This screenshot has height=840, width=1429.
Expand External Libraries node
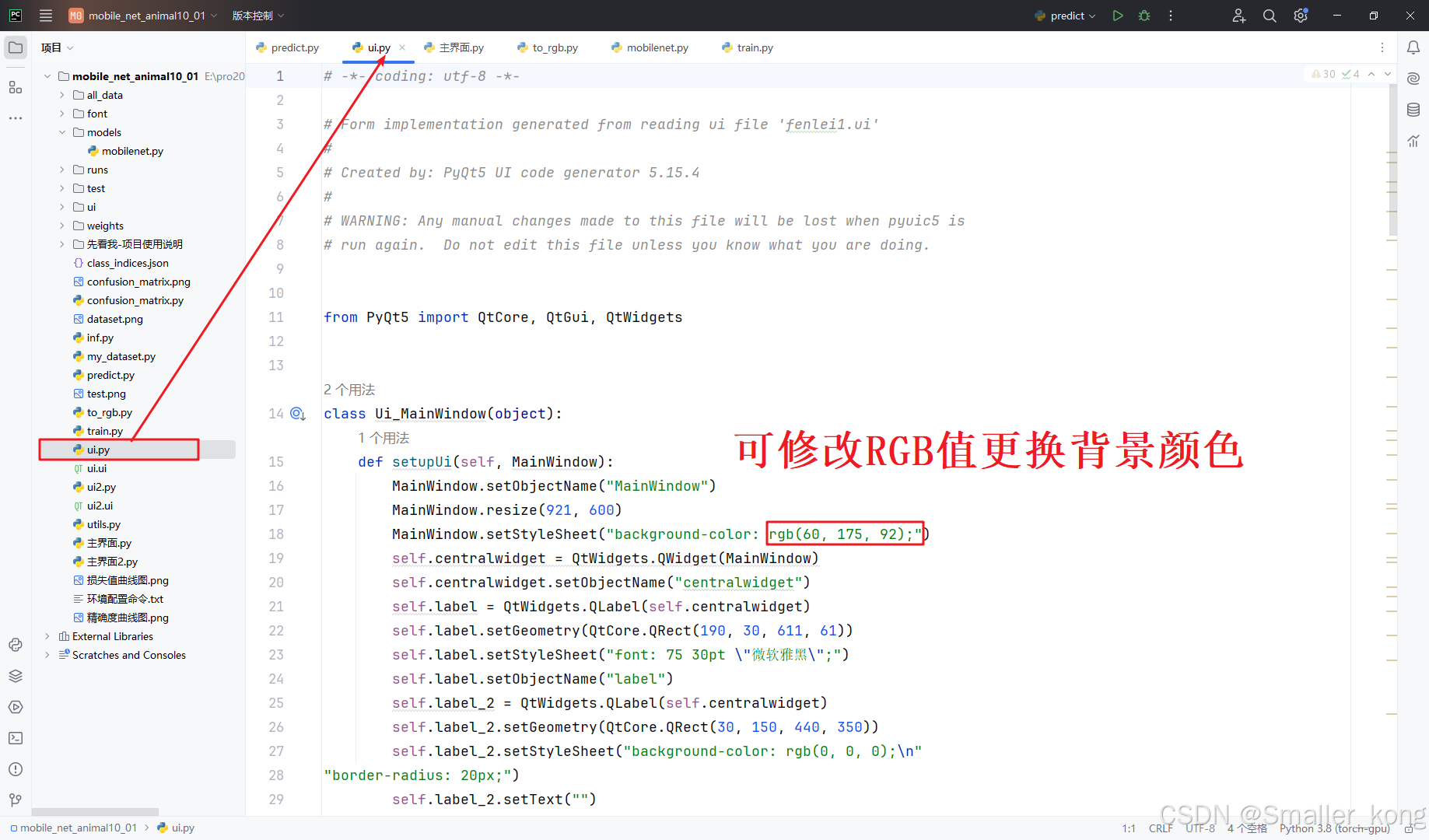(47, 636)
